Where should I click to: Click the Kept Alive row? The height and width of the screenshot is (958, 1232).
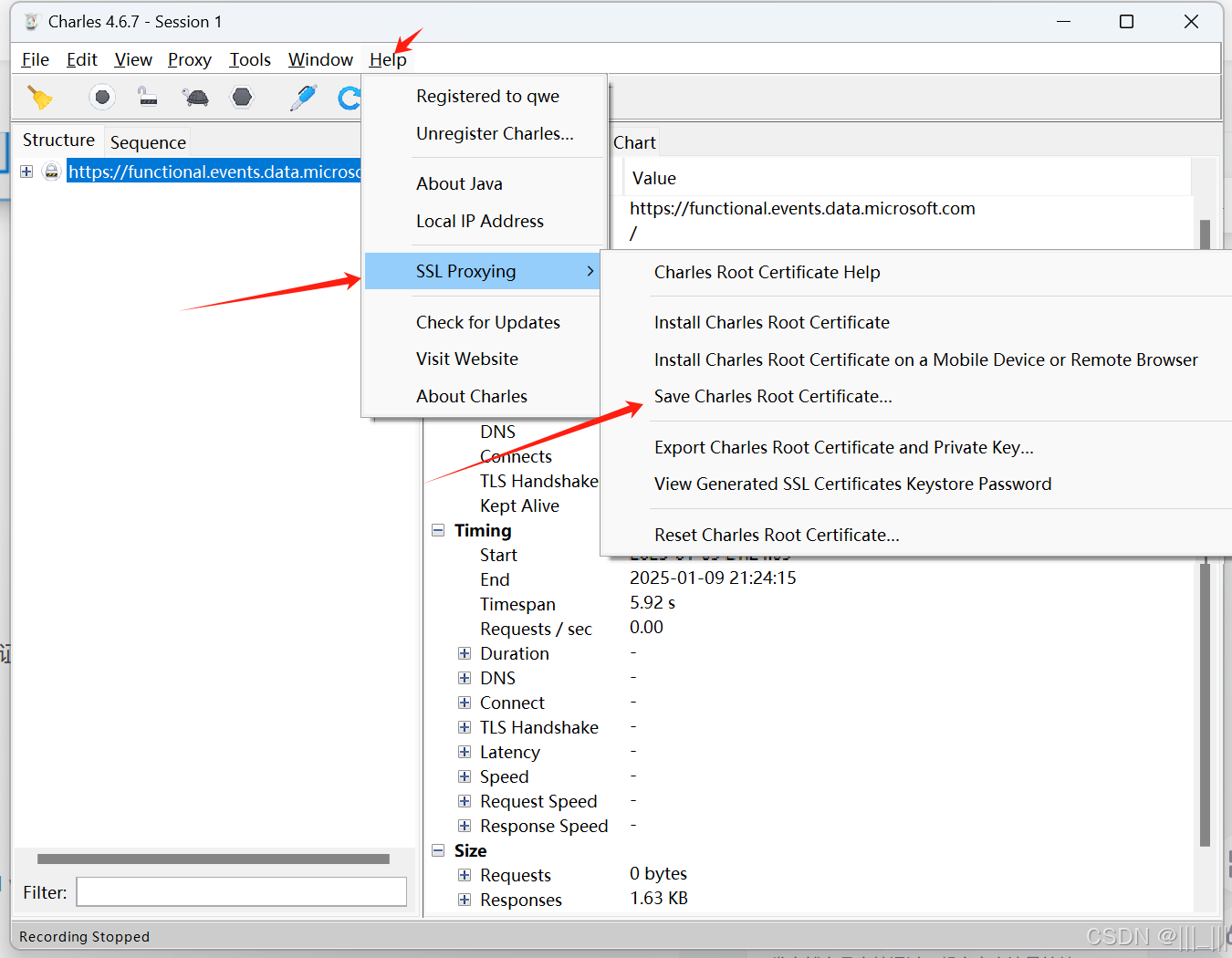click(519, 505)
